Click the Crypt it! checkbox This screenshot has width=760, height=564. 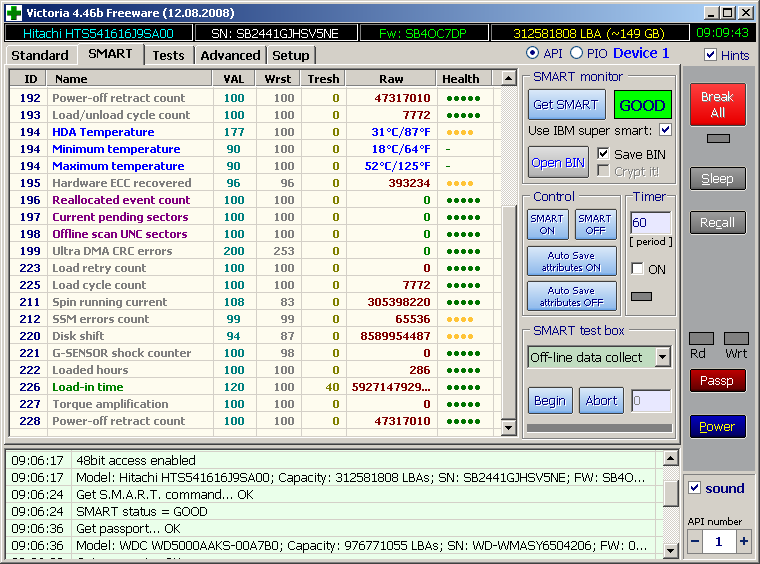603,171
